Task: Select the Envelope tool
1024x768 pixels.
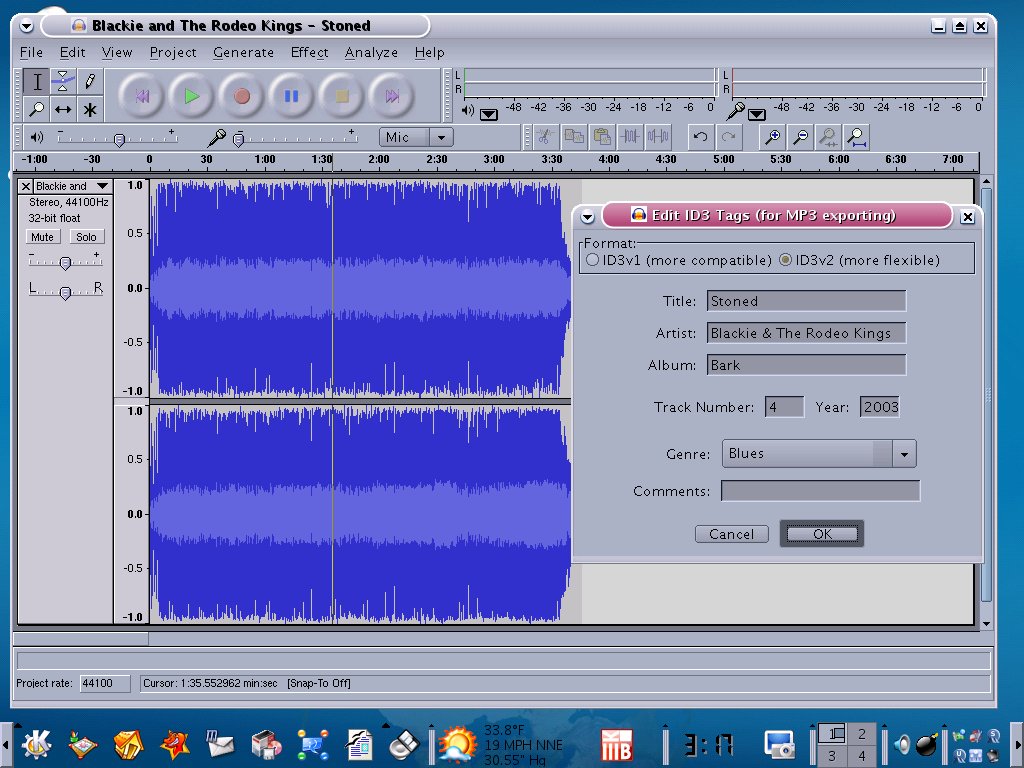Action: (x=63, y=81)
